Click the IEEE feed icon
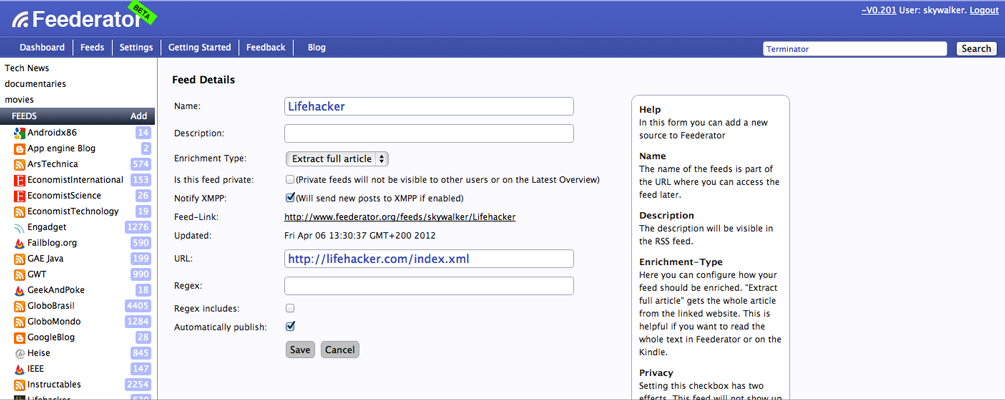 tap(19, 369)
